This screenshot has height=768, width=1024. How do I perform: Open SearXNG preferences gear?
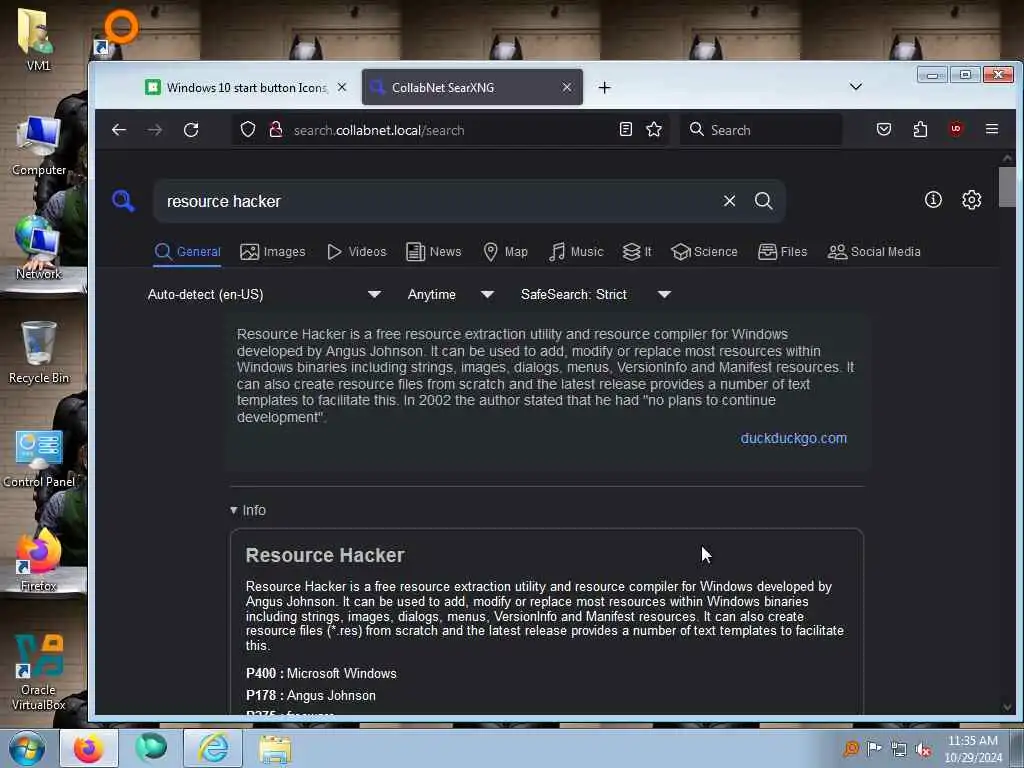point(972,199)
